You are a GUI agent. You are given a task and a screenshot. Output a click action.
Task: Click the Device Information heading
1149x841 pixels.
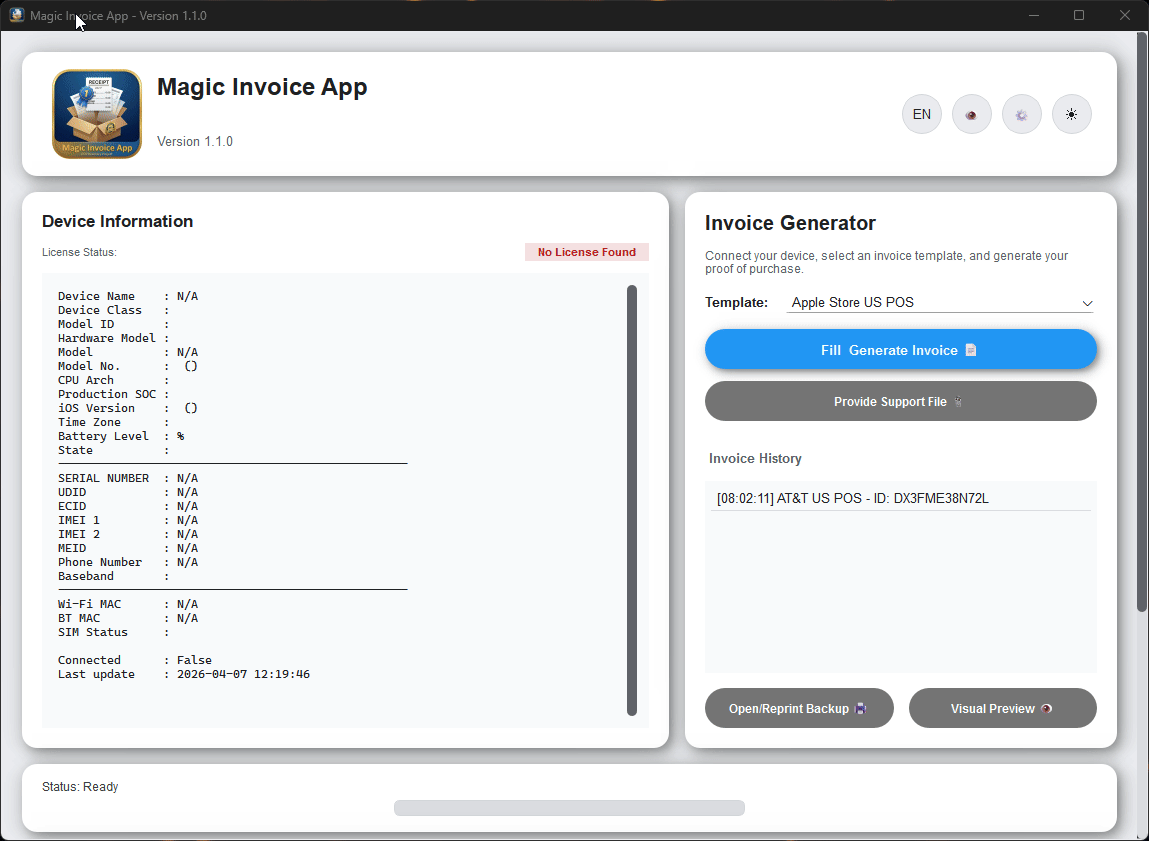tap(117, 221)
